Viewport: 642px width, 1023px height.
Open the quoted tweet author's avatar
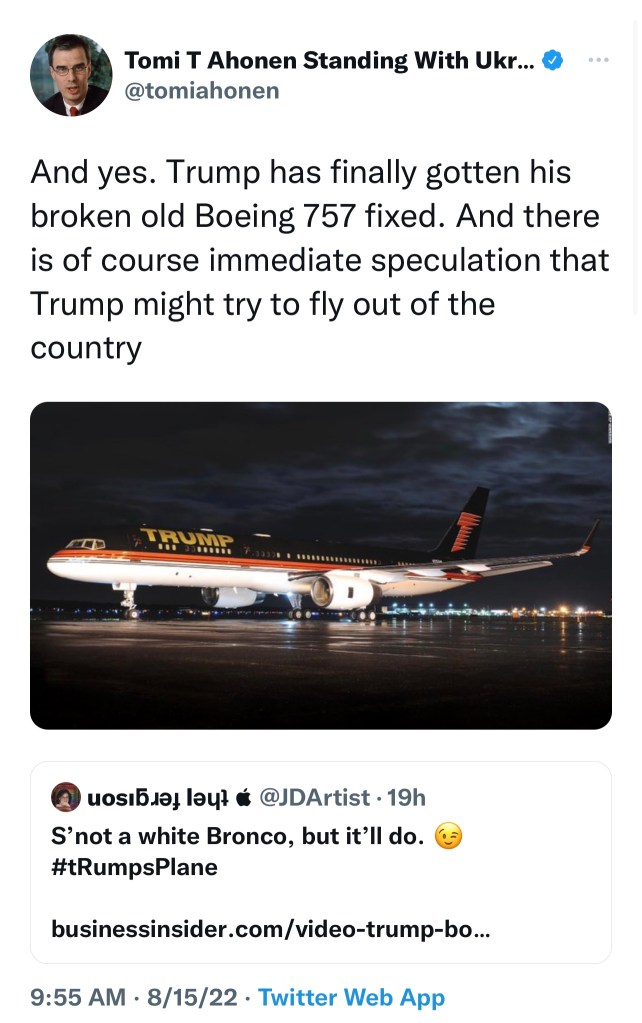pyautogui.click(x=67, y=797)
